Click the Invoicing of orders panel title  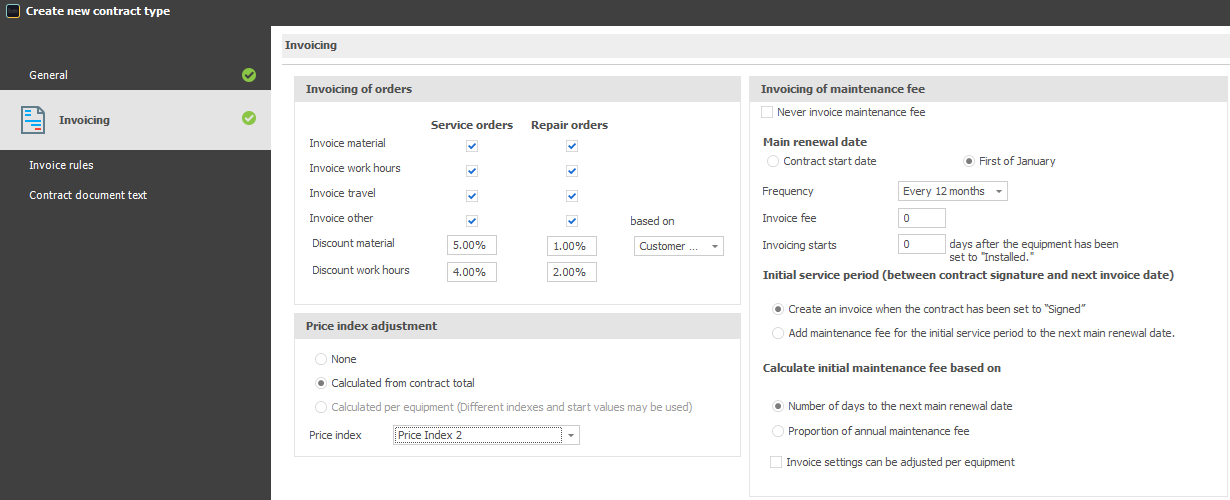[359, 89]
